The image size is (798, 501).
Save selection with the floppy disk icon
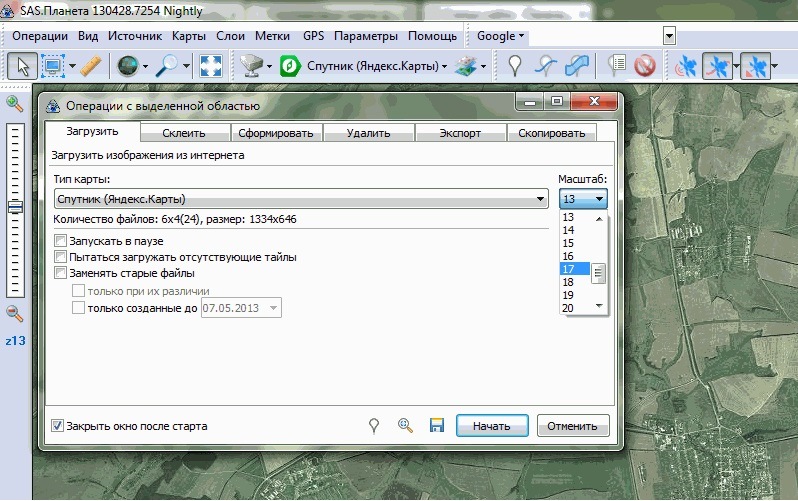pos(437,426)
